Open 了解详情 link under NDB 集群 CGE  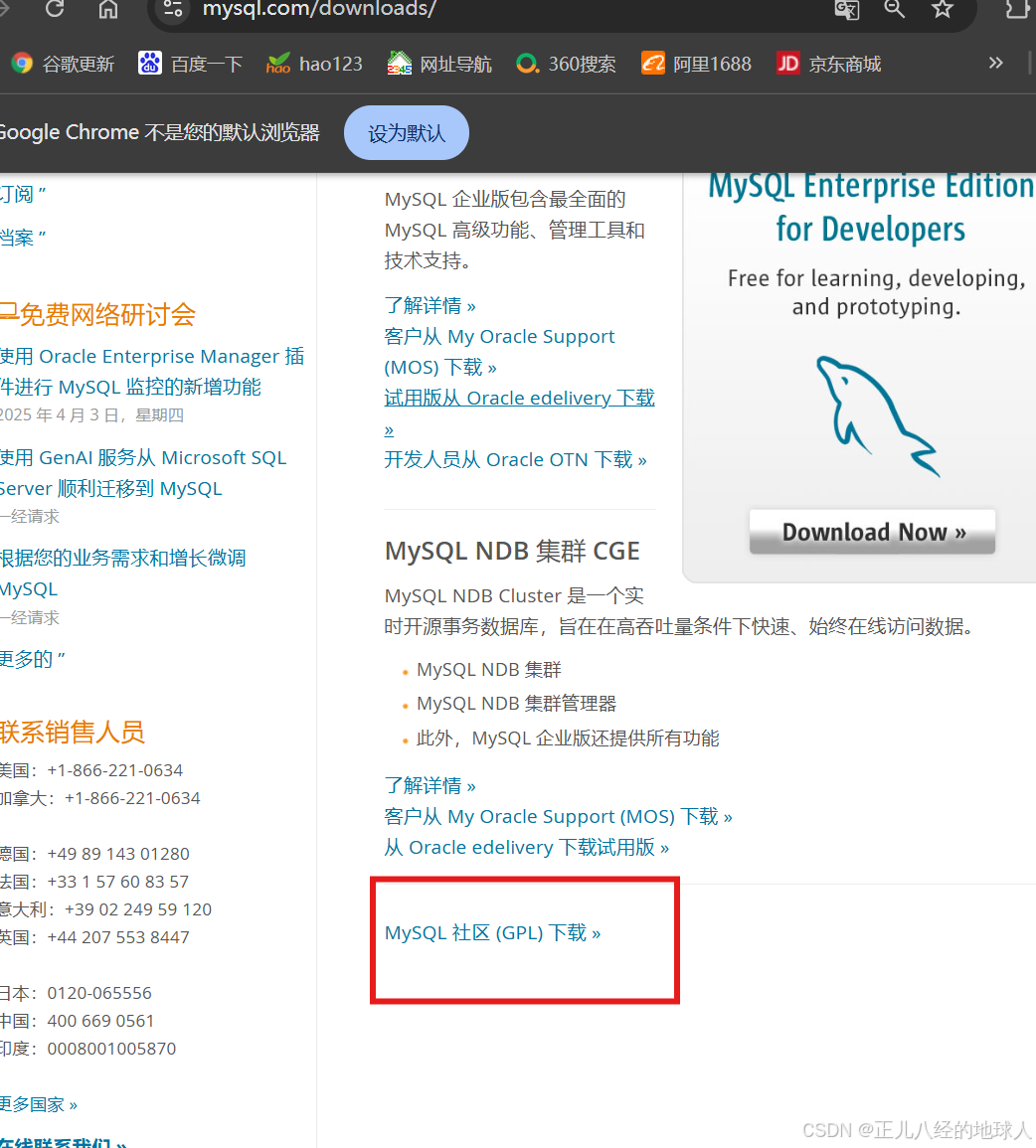[430, 785]
